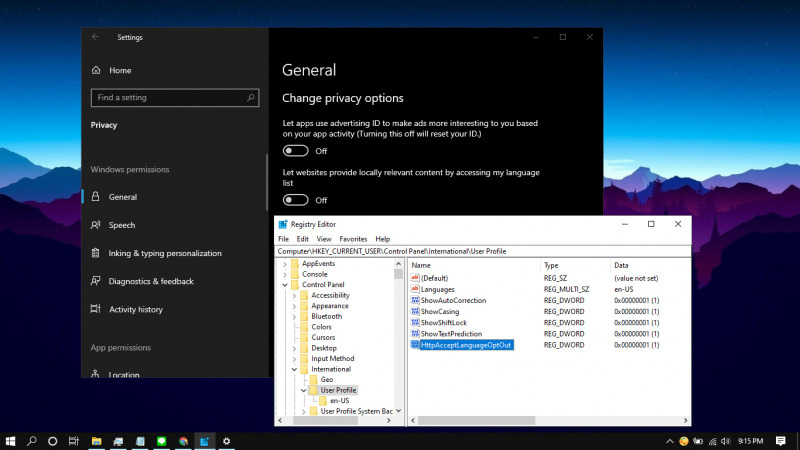Screen dimensions: 800x450
Task: Collapse the International registry key
Action: click(x=294, y=369)
